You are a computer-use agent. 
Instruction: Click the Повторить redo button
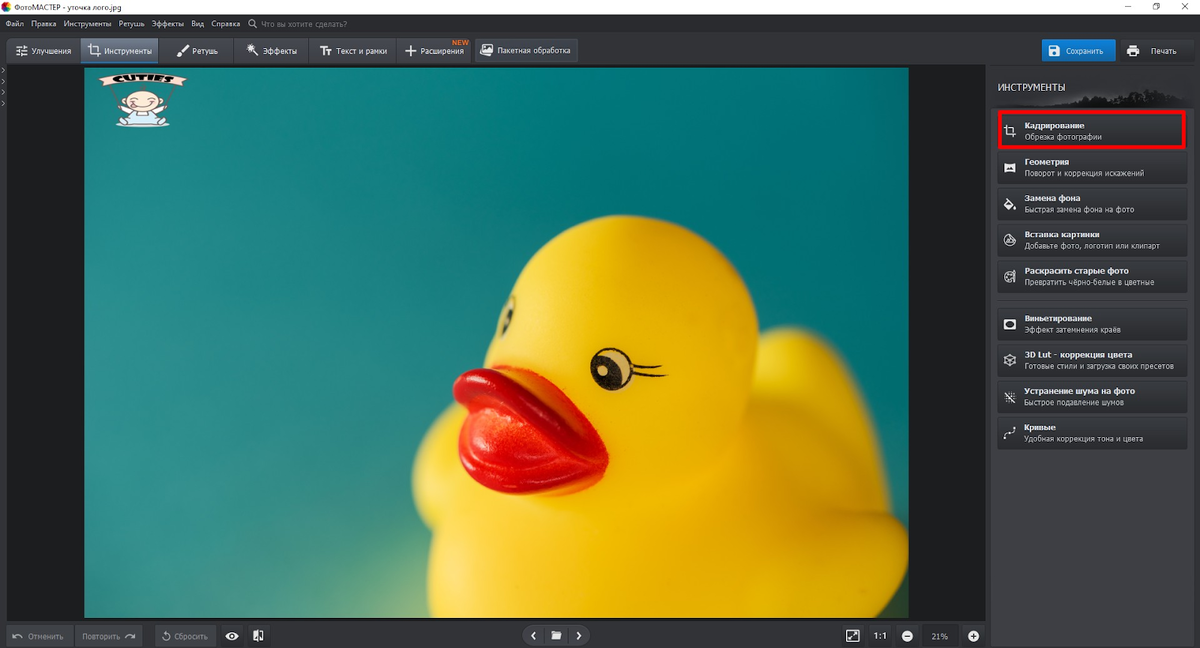pyautogui.click(x=108, y=636)
